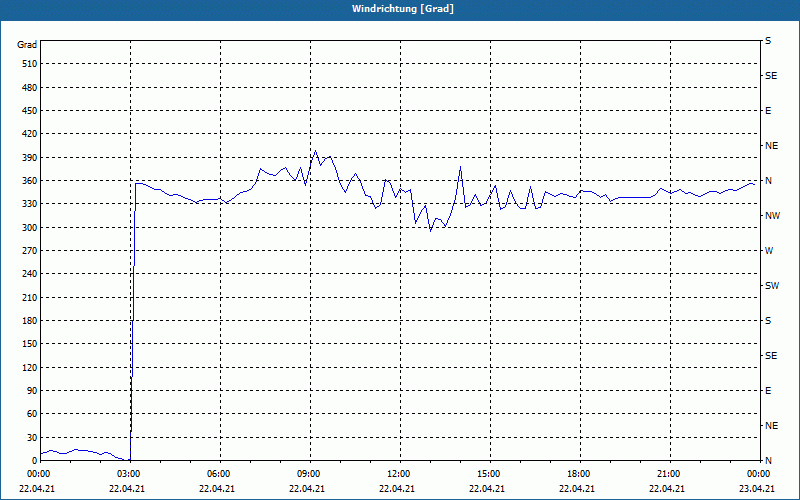Select the 330 y-axis value

[x=30, y=204]
